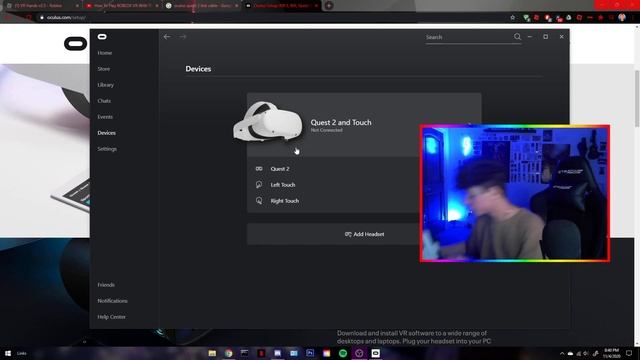Image resolution: width=640 pixels, height=360 pixels.
Task: Open Chats in the Oculus sidebar
Action: tap(104, 101)
